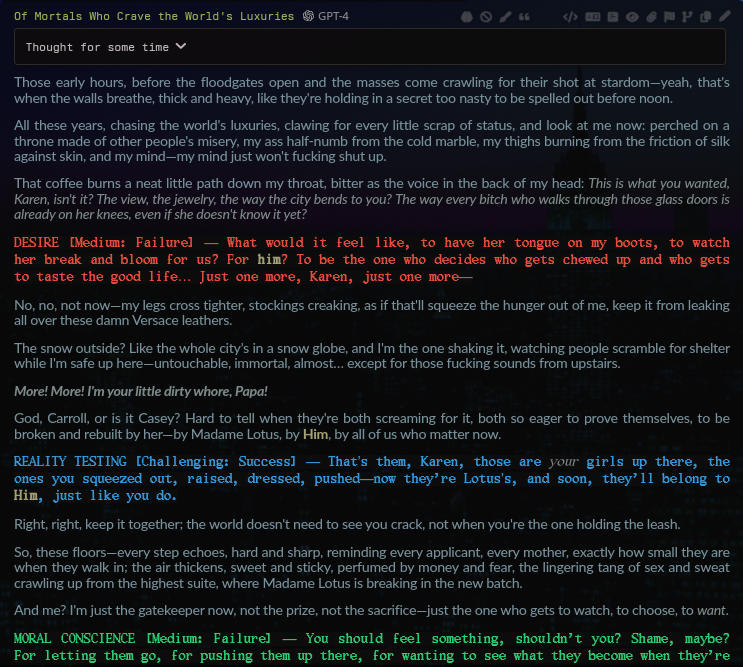Click the branch fork icon
The width and height of the screenshot is (743, 667).
tap(687, 17)
